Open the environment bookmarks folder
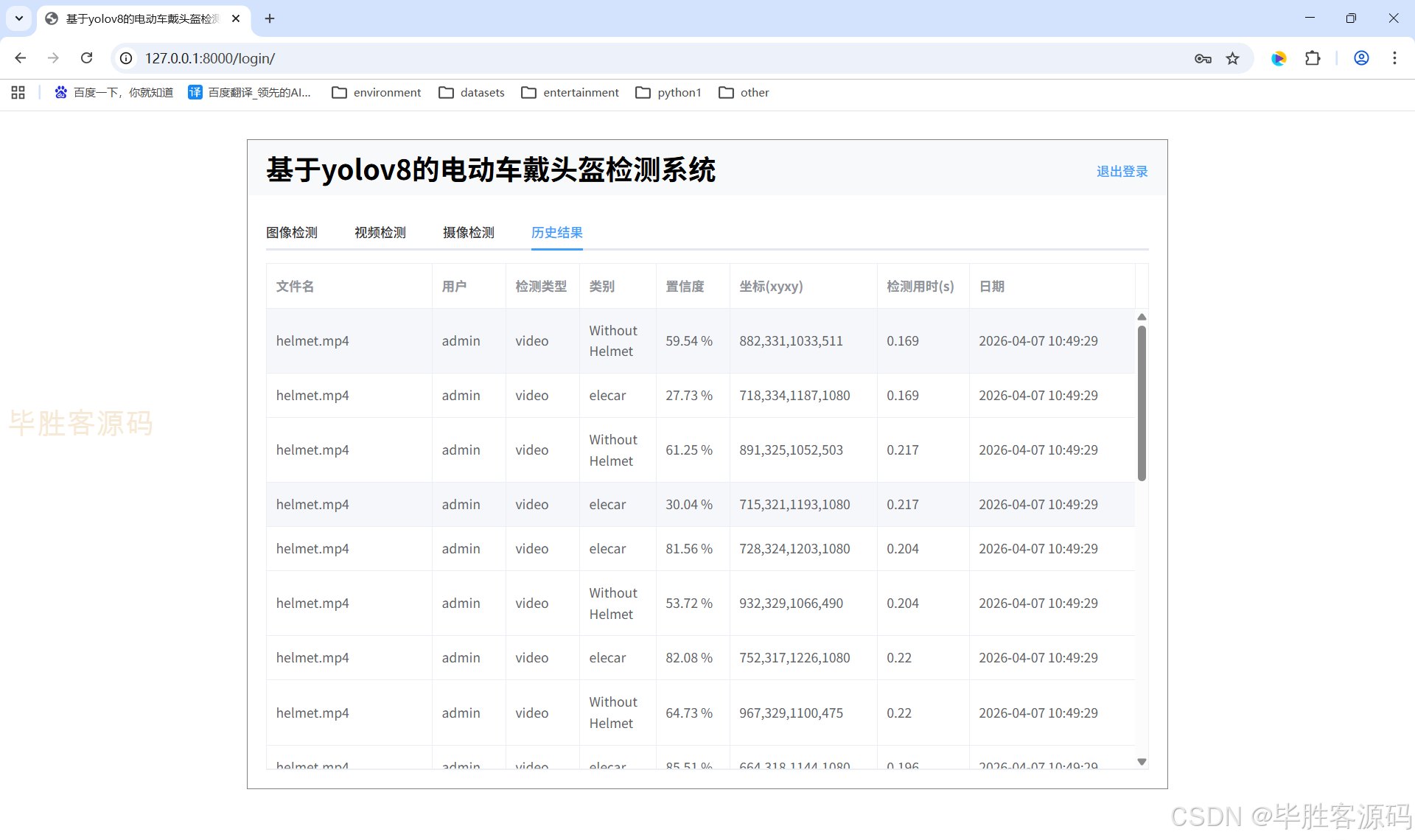The height and width of the screenshot is (840, 1415). (377, 92)
